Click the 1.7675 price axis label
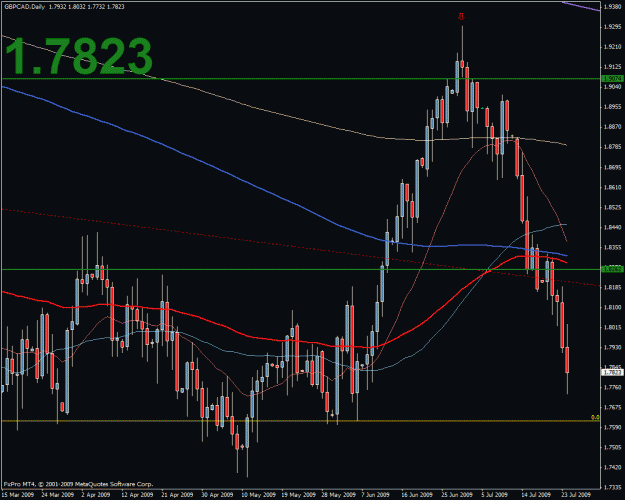The width and height of the screenshot is (625, 500). [613, 407]
